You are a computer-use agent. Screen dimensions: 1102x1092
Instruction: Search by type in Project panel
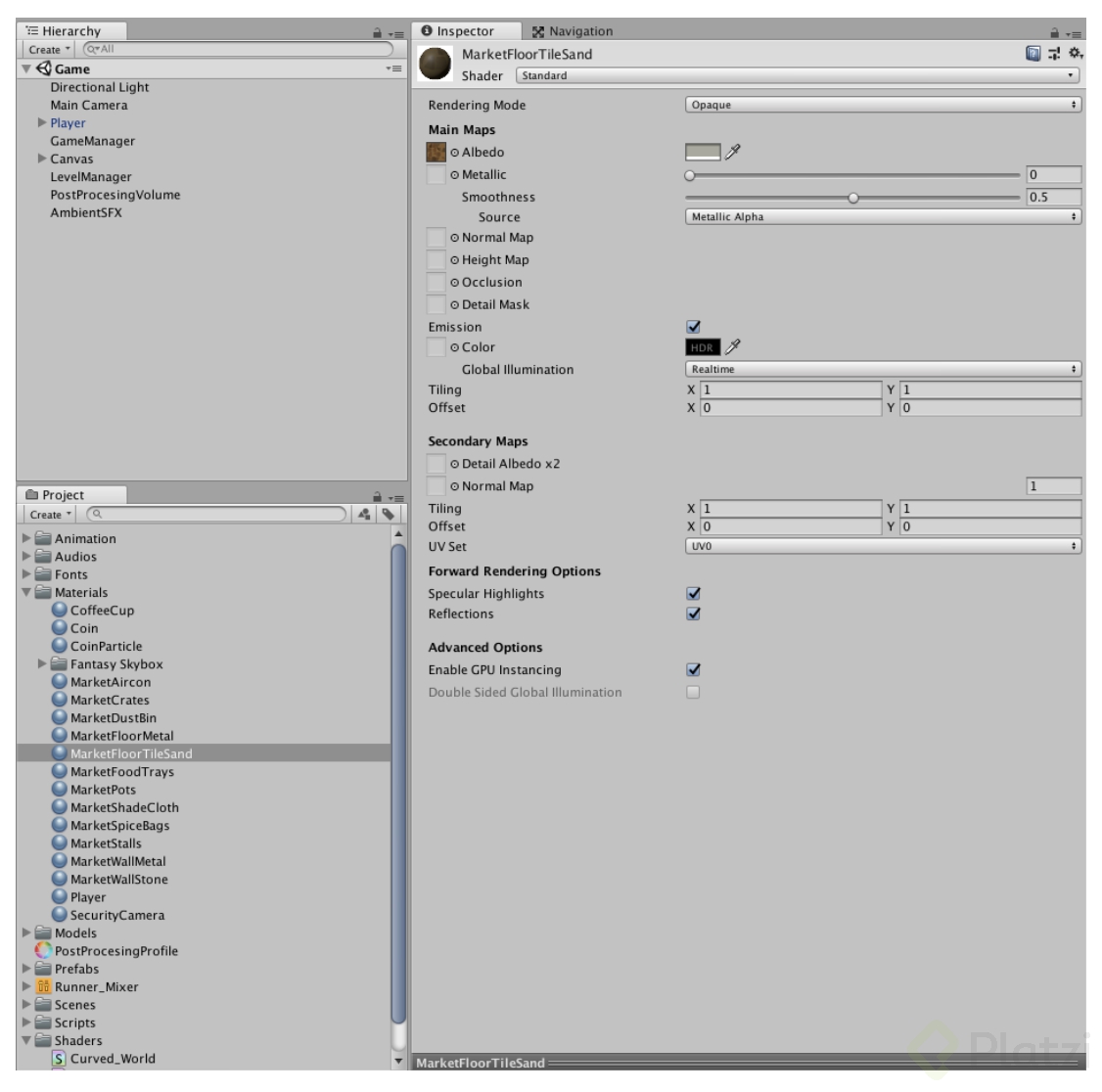tap(364, 515)
